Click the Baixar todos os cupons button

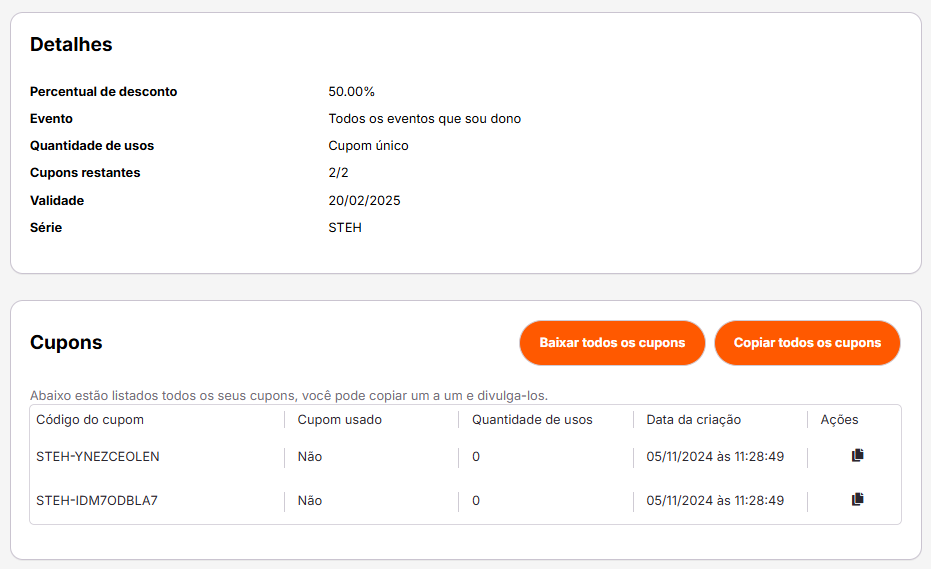[x=612, y=343]
